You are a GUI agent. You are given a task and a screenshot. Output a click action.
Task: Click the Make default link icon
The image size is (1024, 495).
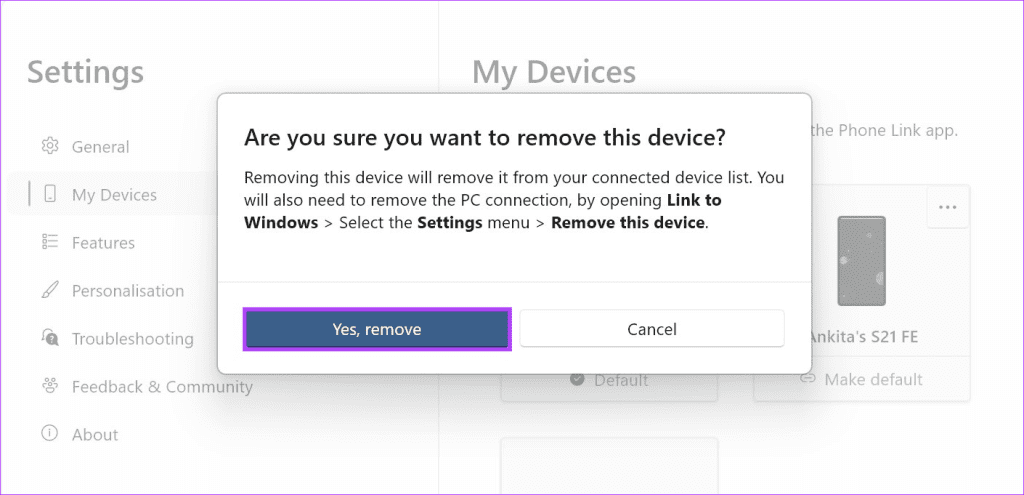click(808, 379)
